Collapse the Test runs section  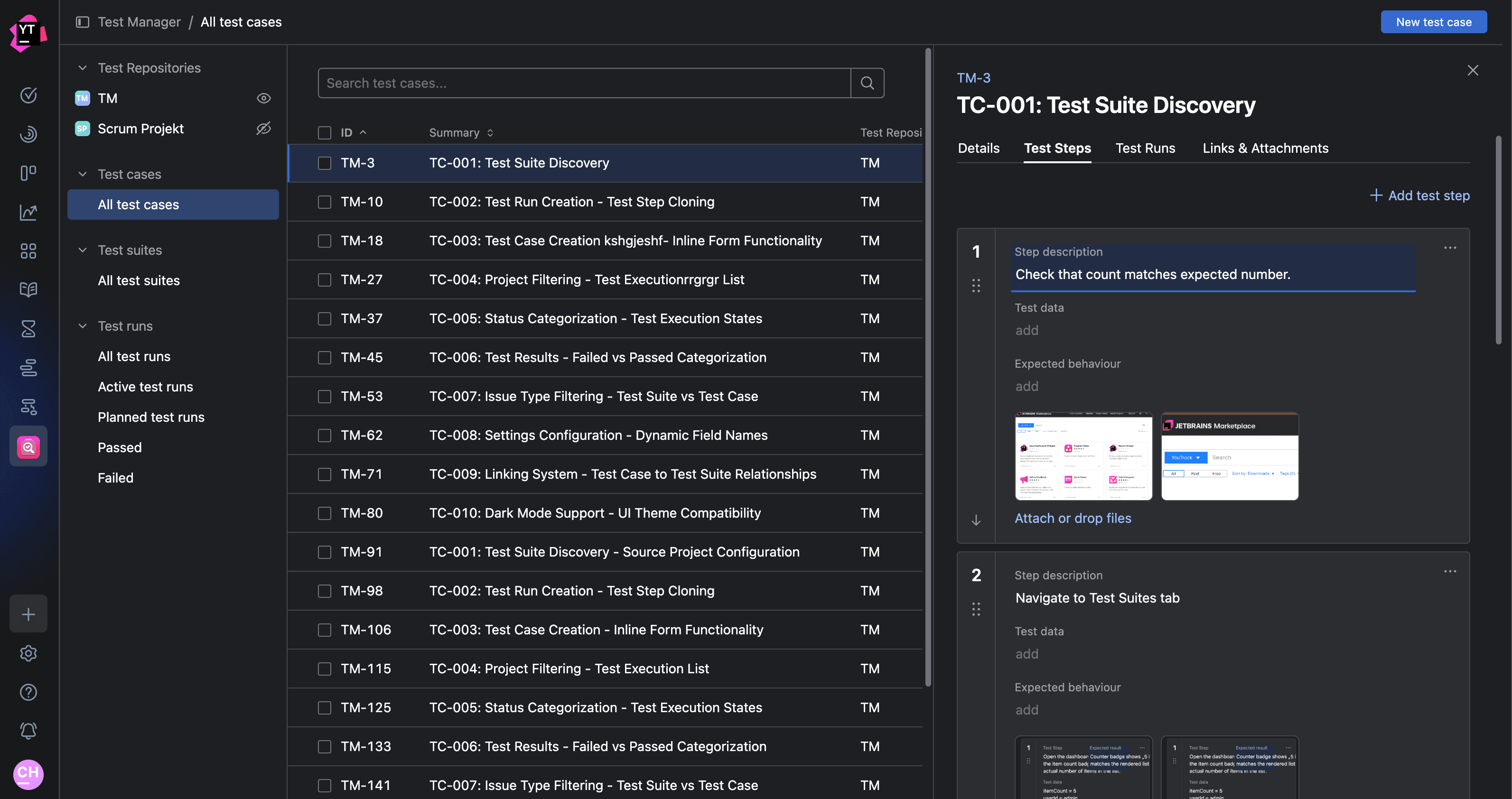pyautogui.click(x=83, y=326)
